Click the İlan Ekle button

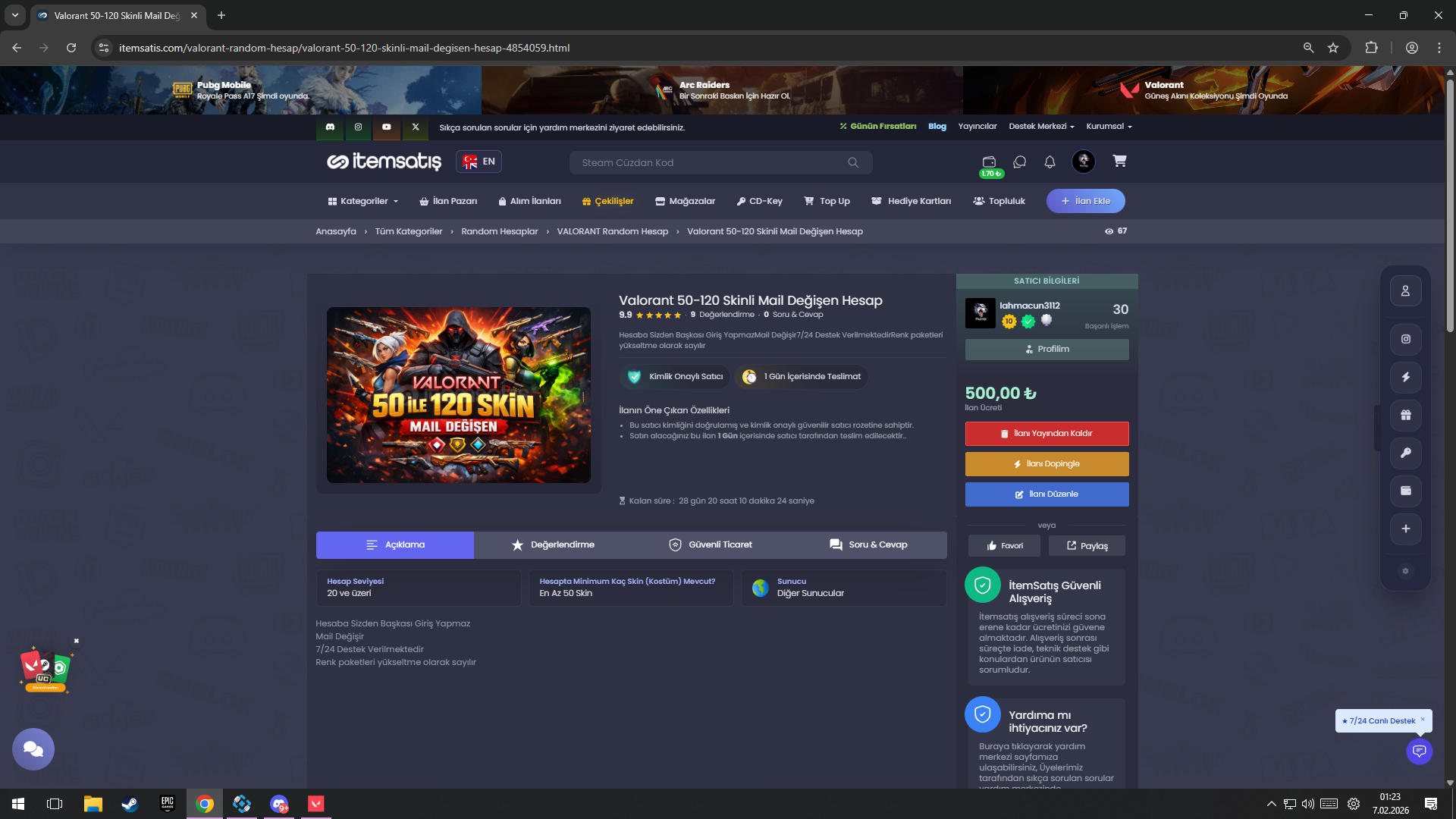[1086, 201]
